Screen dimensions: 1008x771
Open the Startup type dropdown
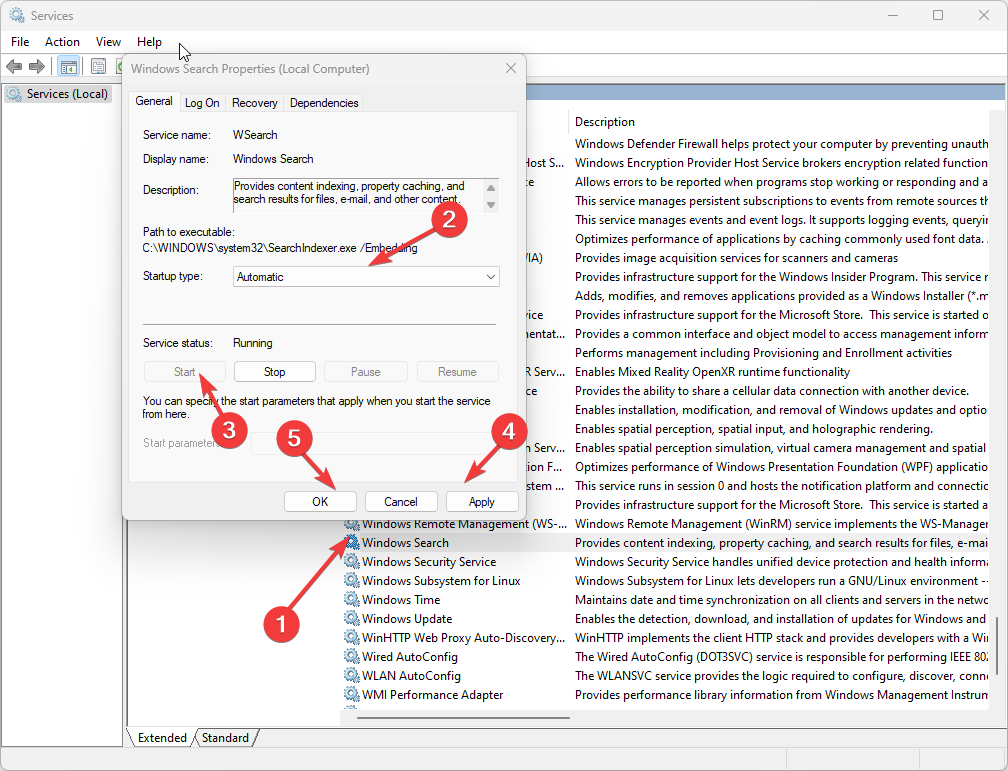tap(366, 277)
